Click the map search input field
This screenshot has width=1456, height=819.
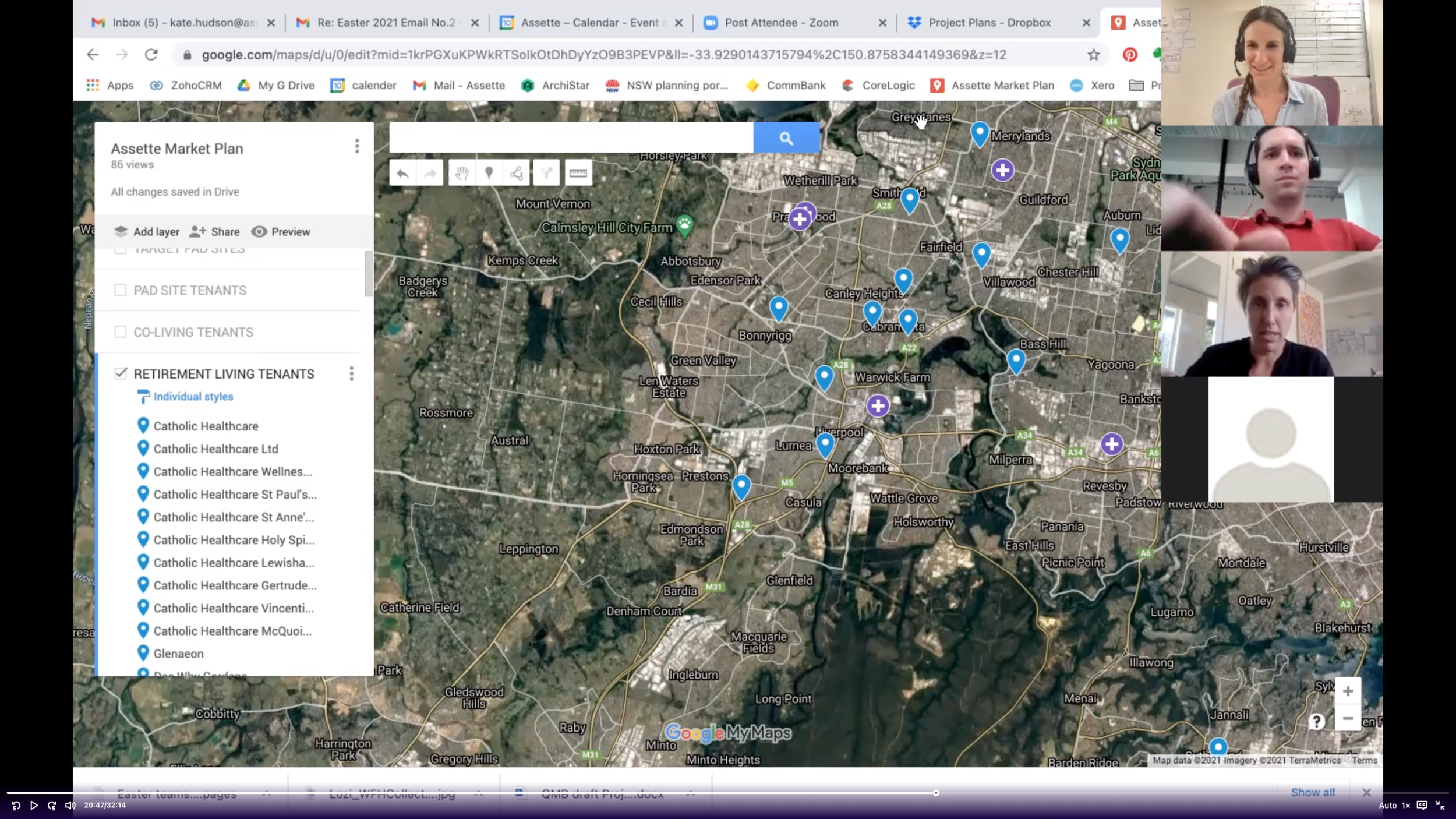[x=571, y=138]
